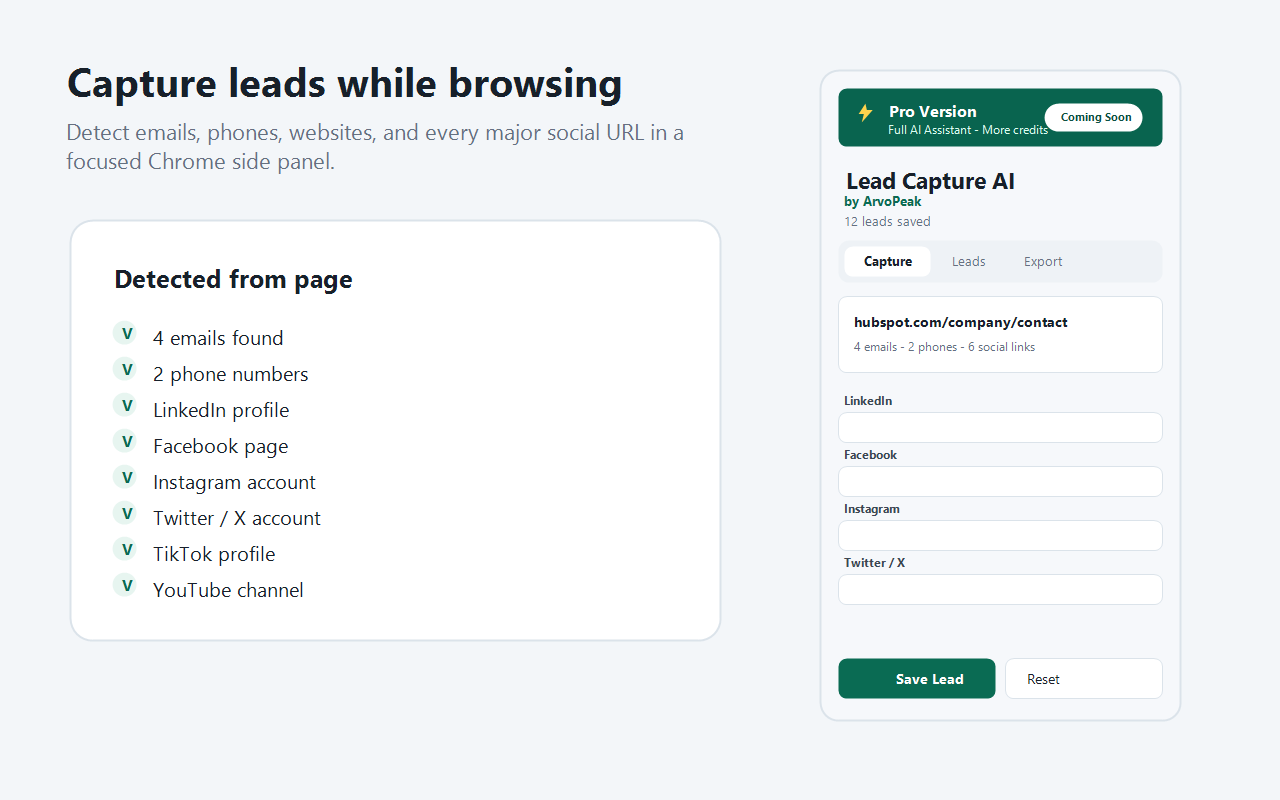The width and height of the screenshot is (1280, 800).
Task: Click the '4 emails - 2 phones - 6 social links' summary
Action: (x=944, y=347)
